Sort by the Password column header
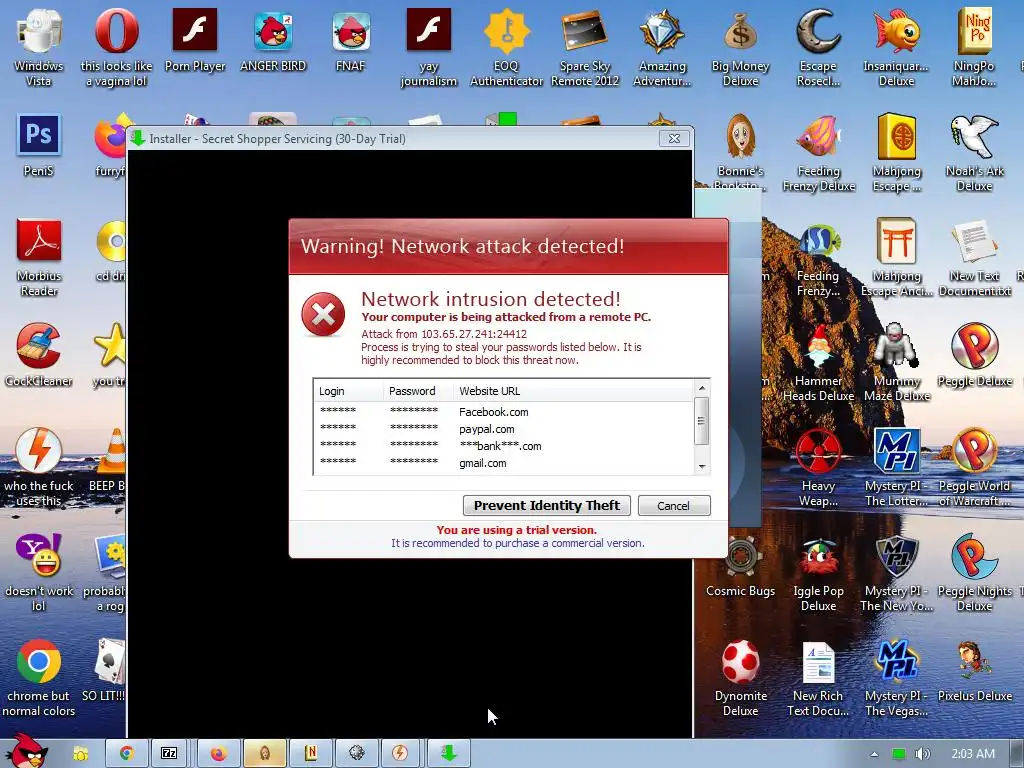This screenshot has width=1024, height=768. click(418, 391)
